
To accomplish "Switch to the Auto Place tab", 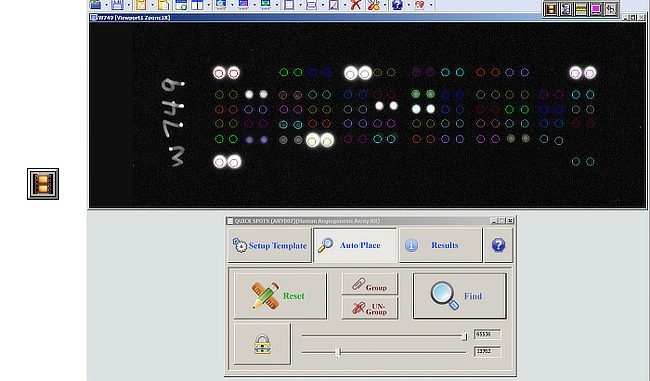I will [355, 245].
